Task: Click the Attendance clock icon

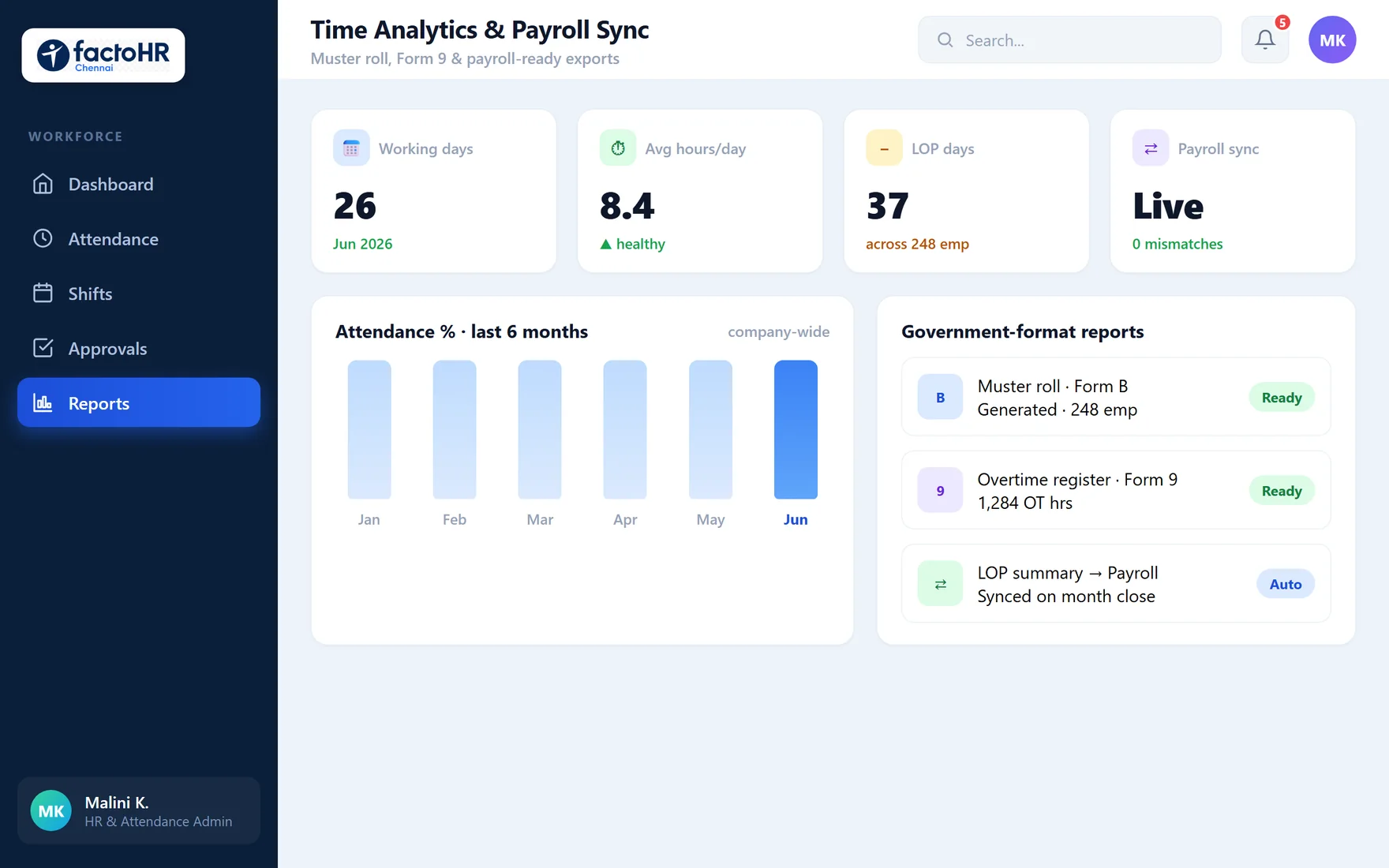Action: tap(43, 238)
